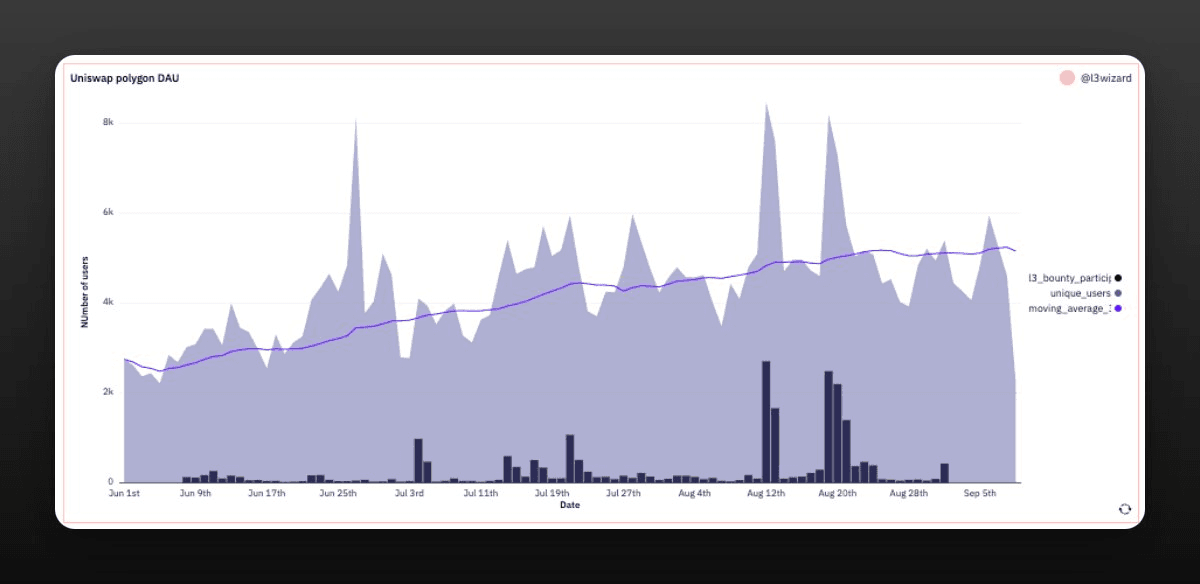Image resolution: width=1200 pixels, height=584 pixels.
Task: Click the Jun 17th date label
Action: (267, 493)
